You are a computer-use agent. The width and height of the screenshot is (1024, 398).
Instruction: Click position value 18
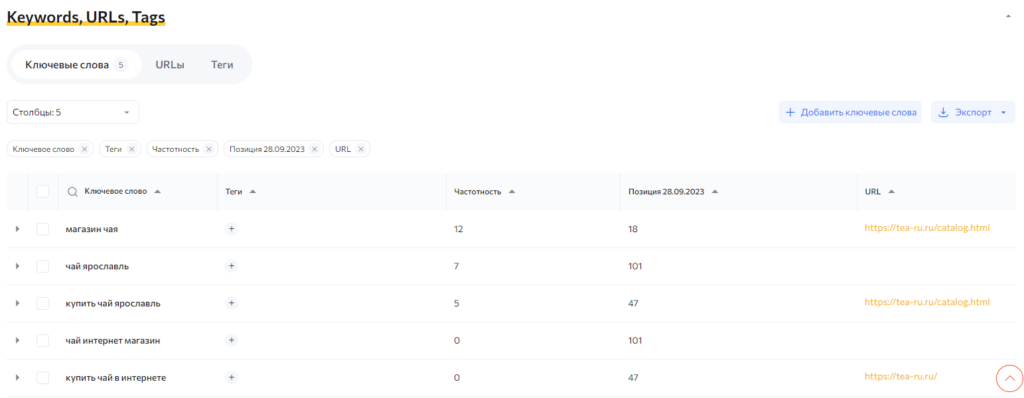pyautogui.click(x=633, y=229)
